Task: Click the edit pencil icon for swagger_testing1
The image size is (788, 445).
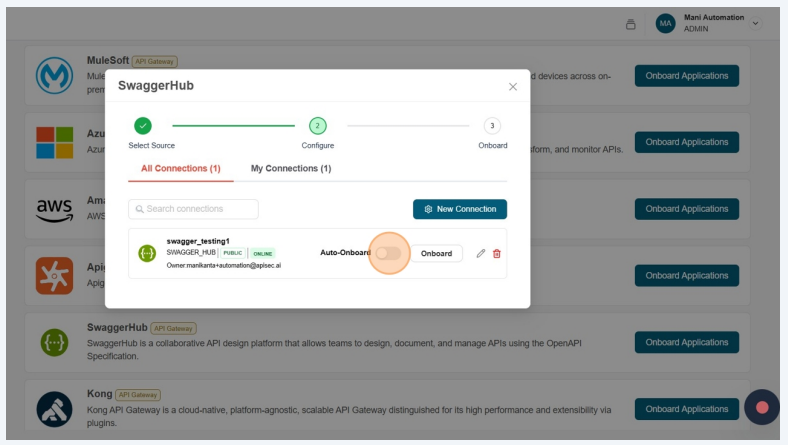Action: [481, 253]
